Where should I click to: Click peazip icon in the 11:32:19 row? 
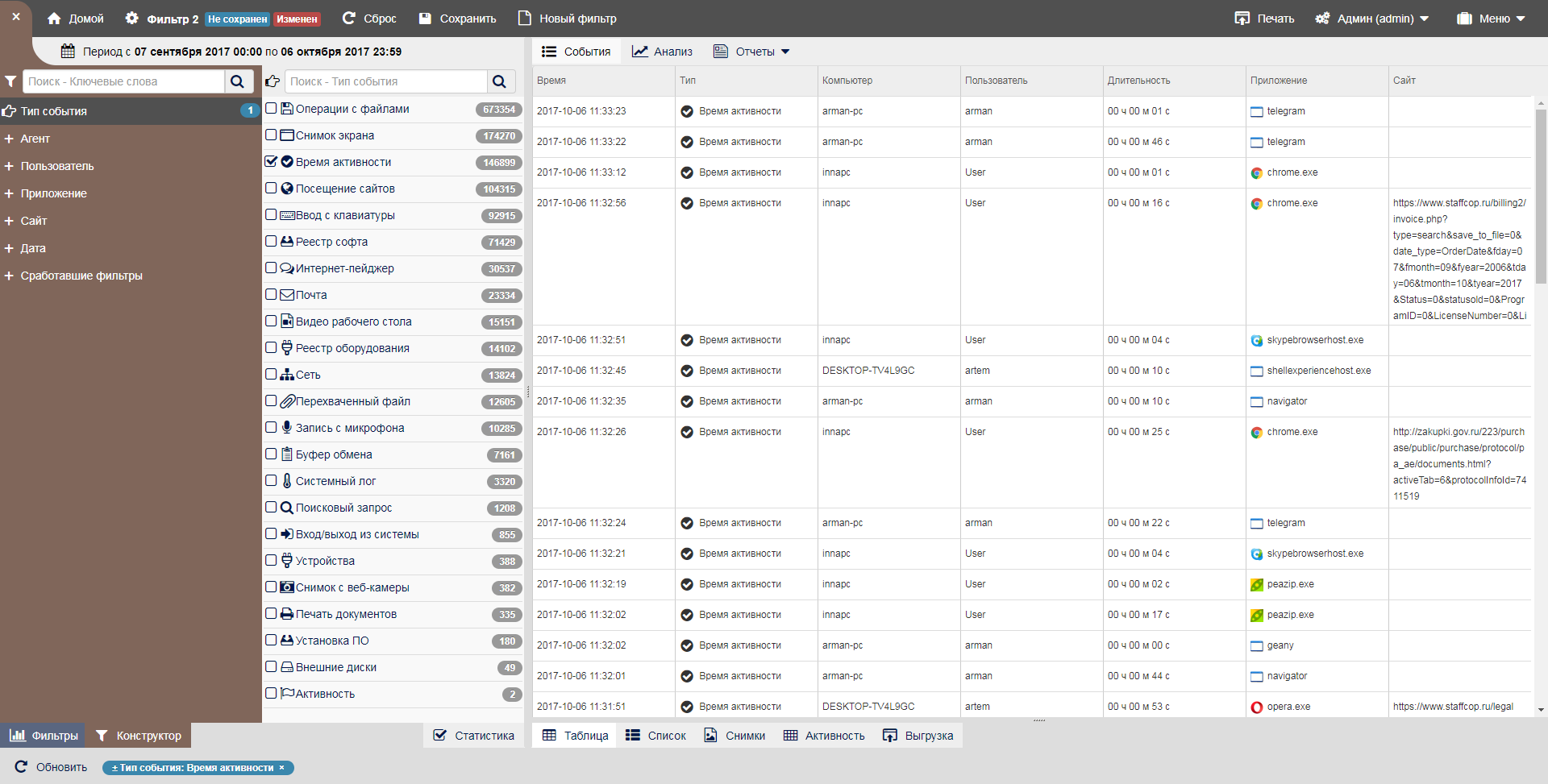click(1256, 585)
